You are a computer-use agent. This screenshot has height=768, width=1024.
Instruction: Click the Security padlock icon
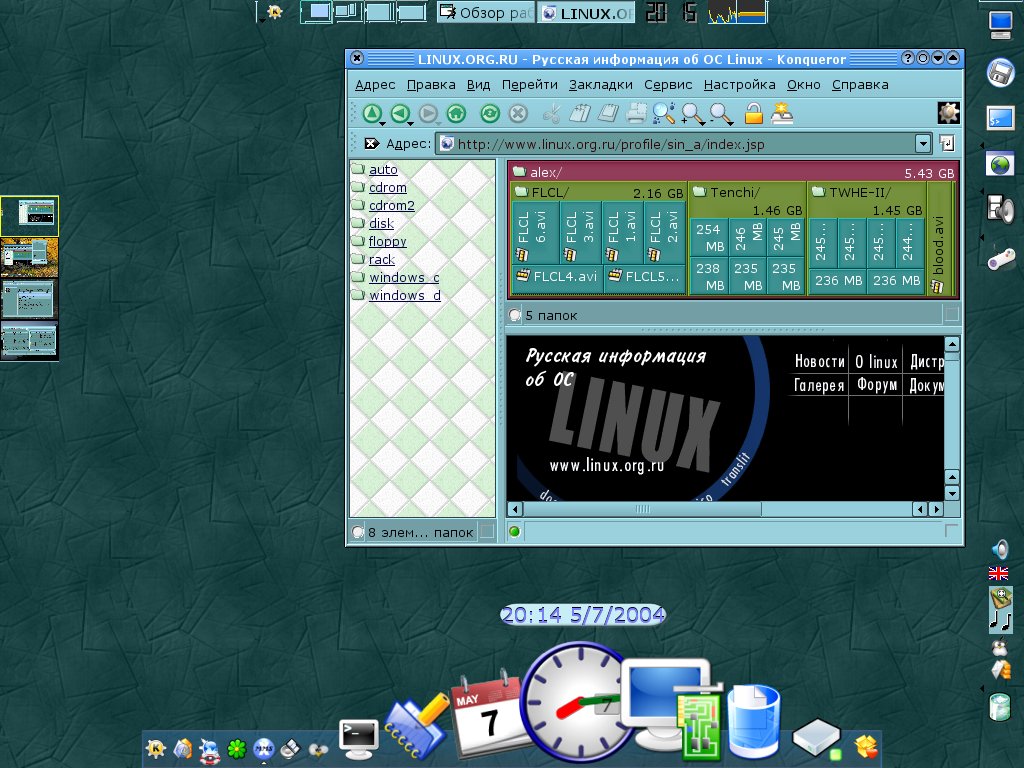pos(754,114)
